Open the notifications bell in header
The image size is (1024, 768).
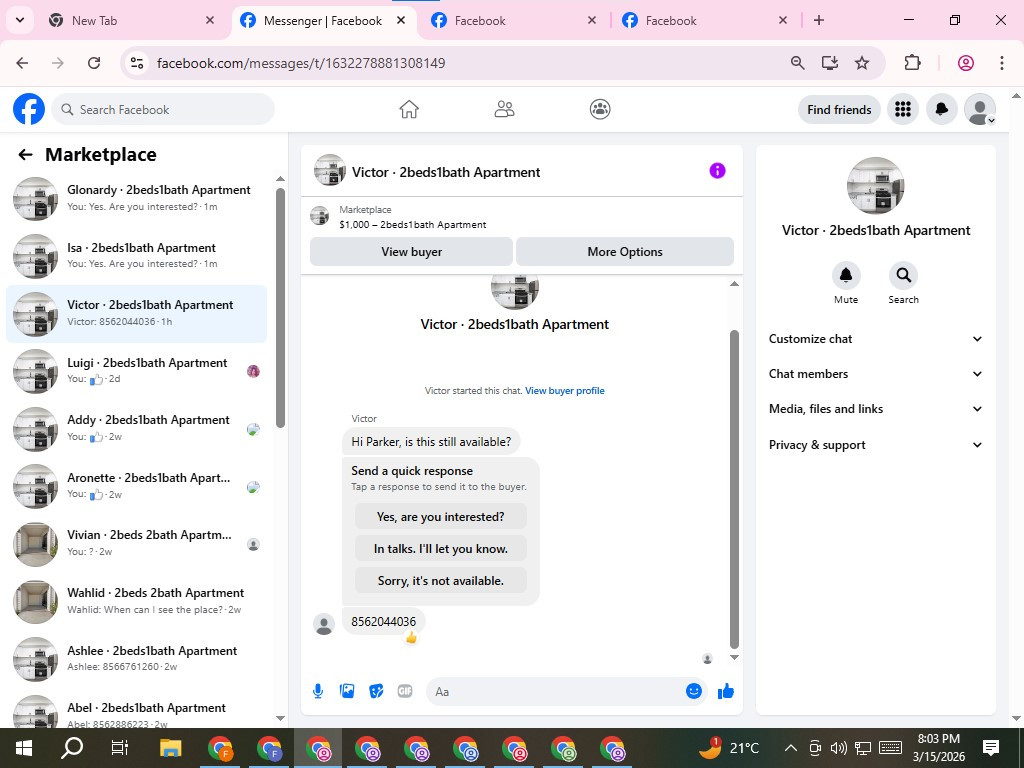point(941,109)
